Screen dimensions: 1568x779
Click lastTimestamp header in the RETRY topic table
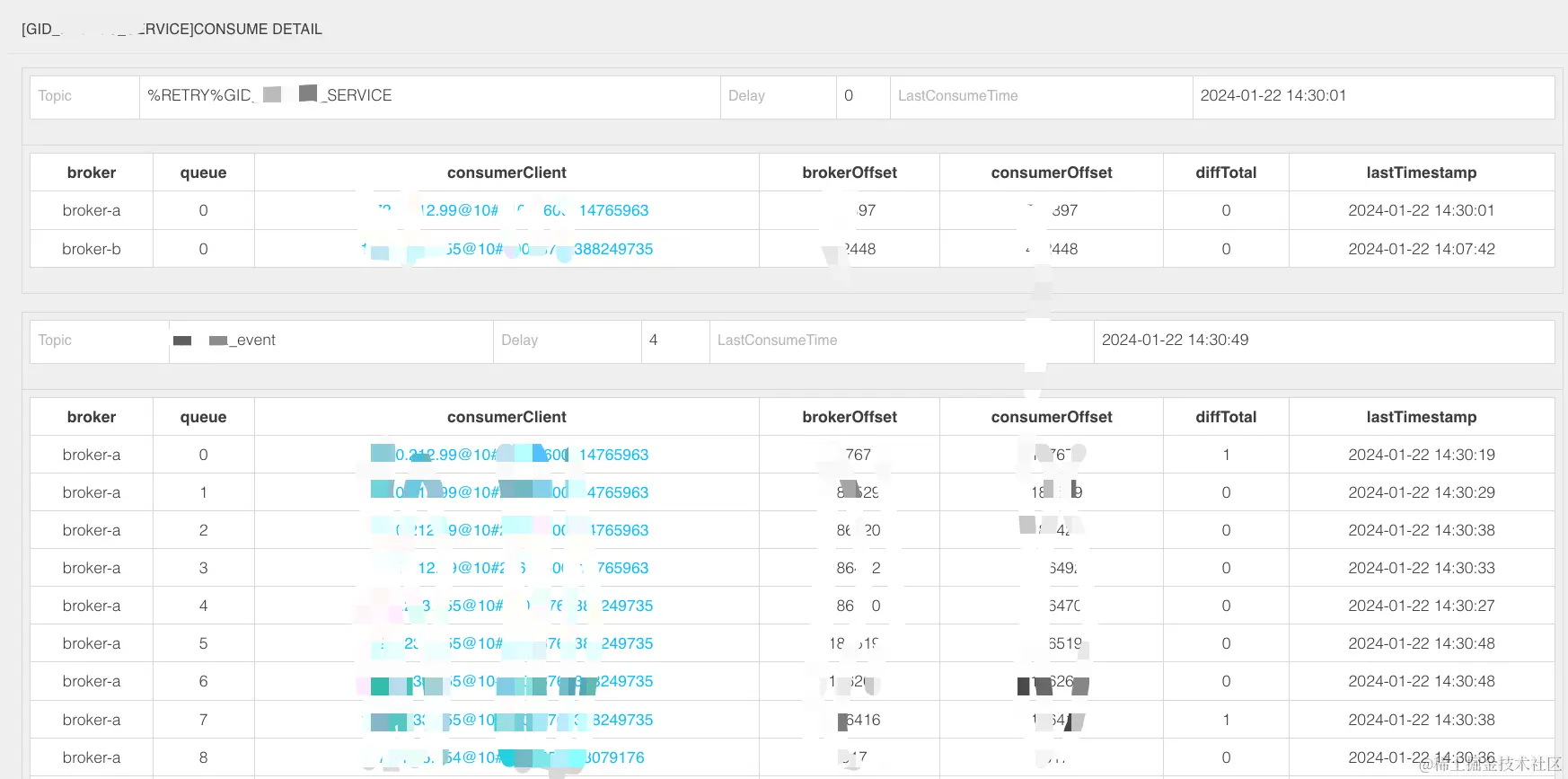[x=1422, y=173]
